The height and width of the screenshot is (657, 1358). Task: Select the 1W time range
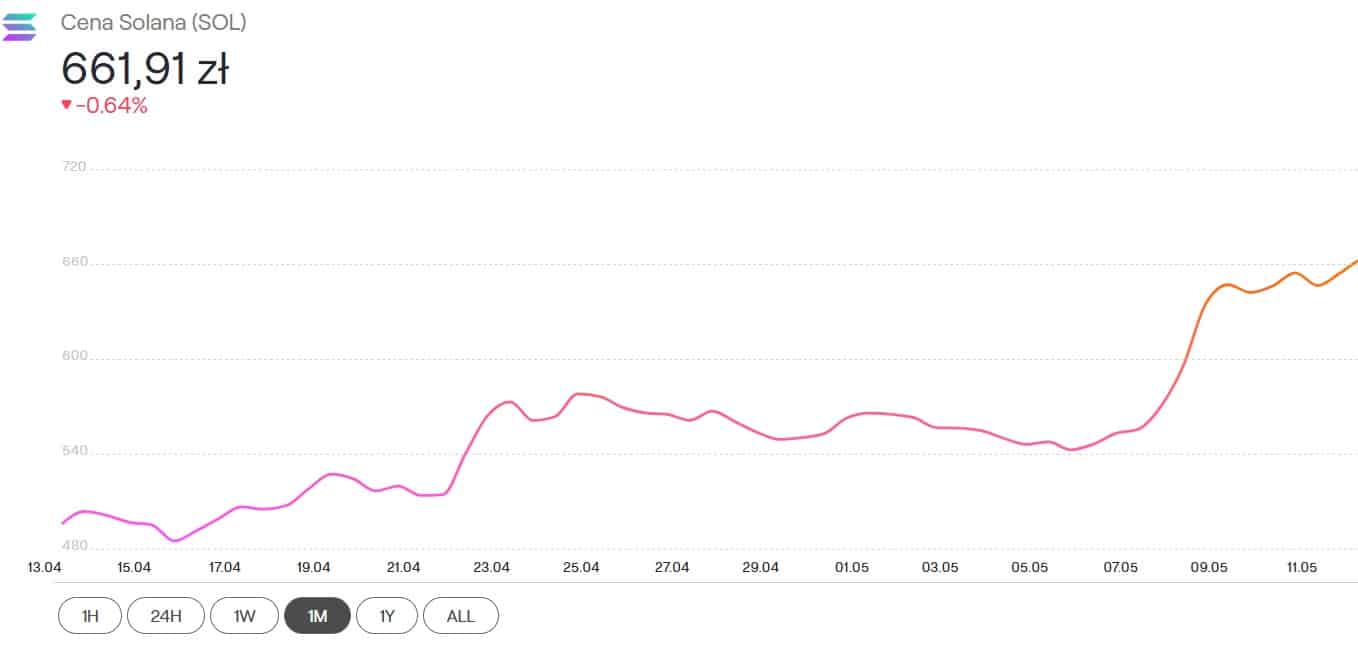(244, 616)
